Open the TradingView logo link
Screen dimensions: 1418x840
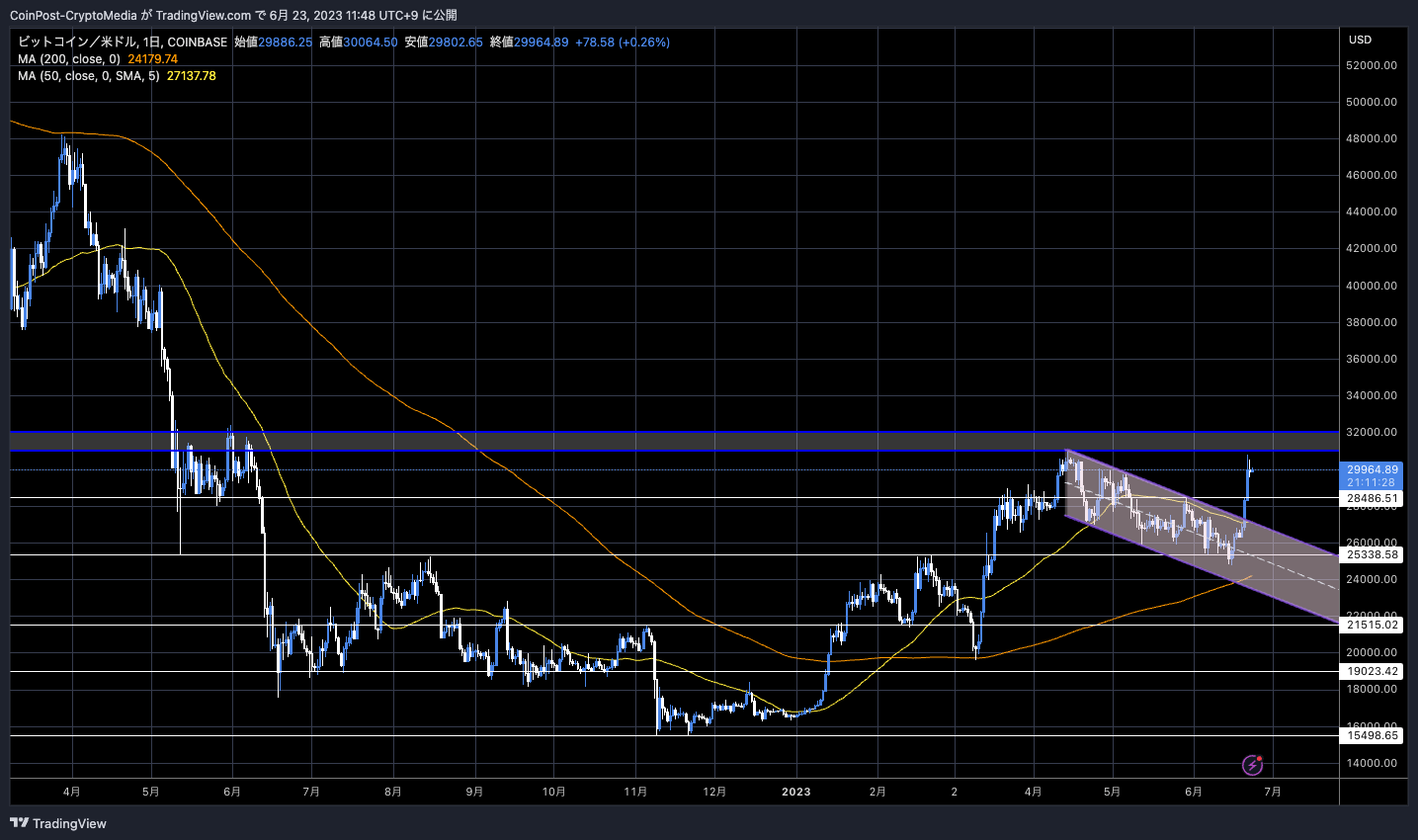tap(58, 823)
